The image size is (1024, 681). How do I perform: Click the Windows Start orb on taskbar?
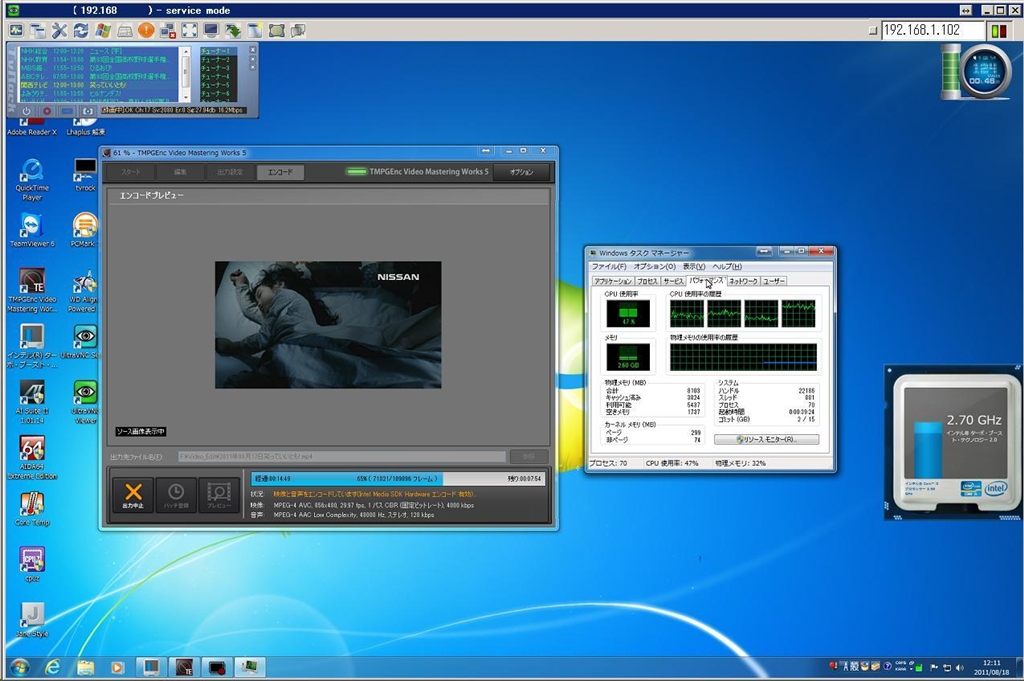point(18,667)
